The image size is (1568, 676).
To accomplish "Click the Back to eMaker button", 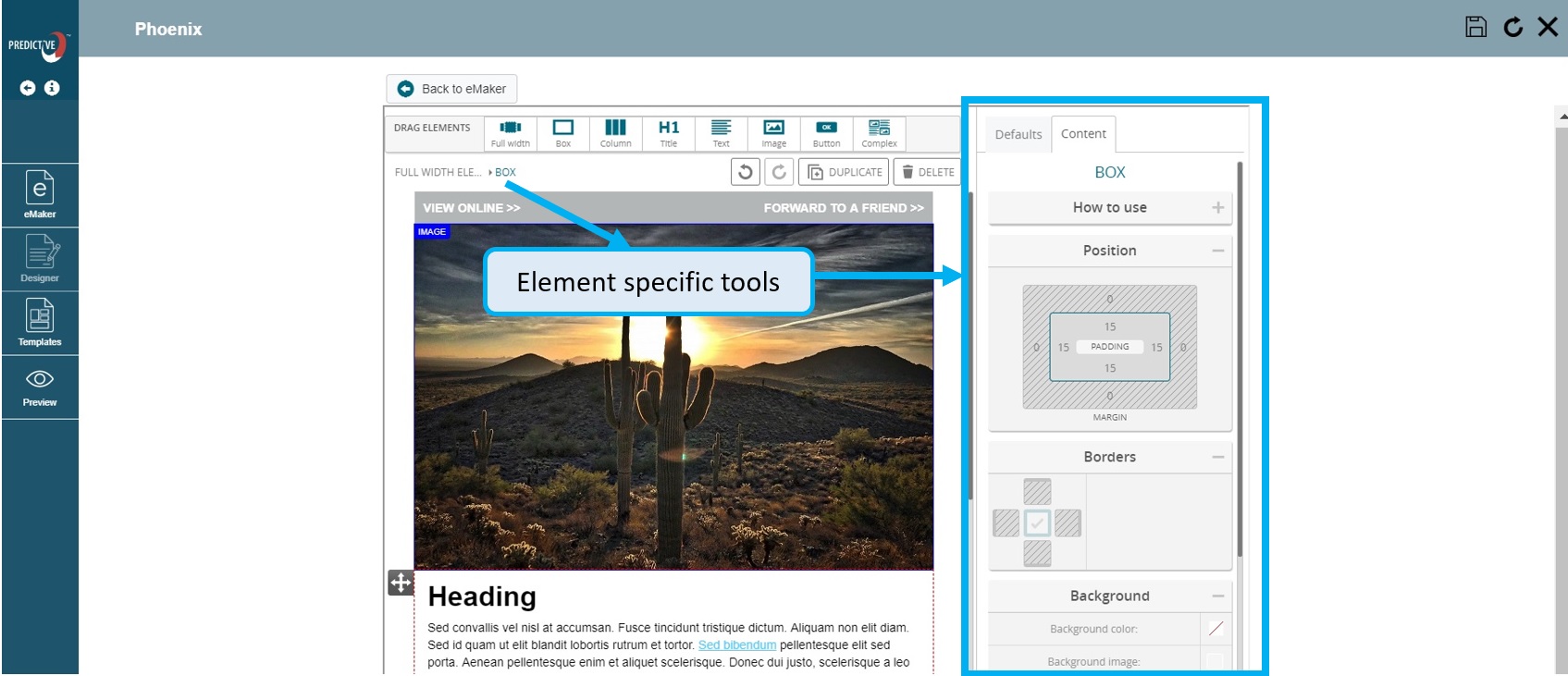I will [451, 89].
